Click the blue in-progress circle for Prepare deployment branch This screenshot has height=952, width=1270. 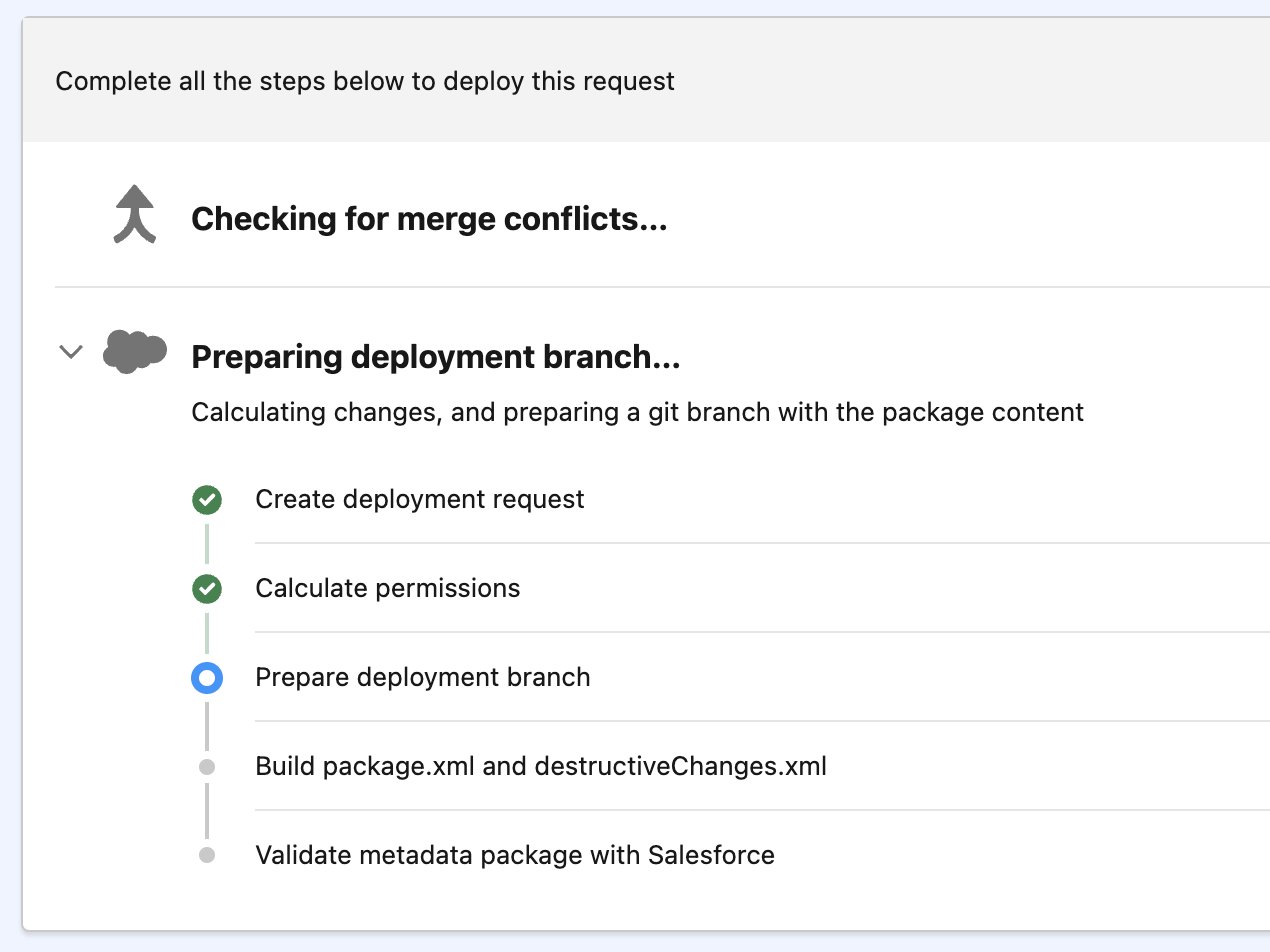tap(207, 678)
